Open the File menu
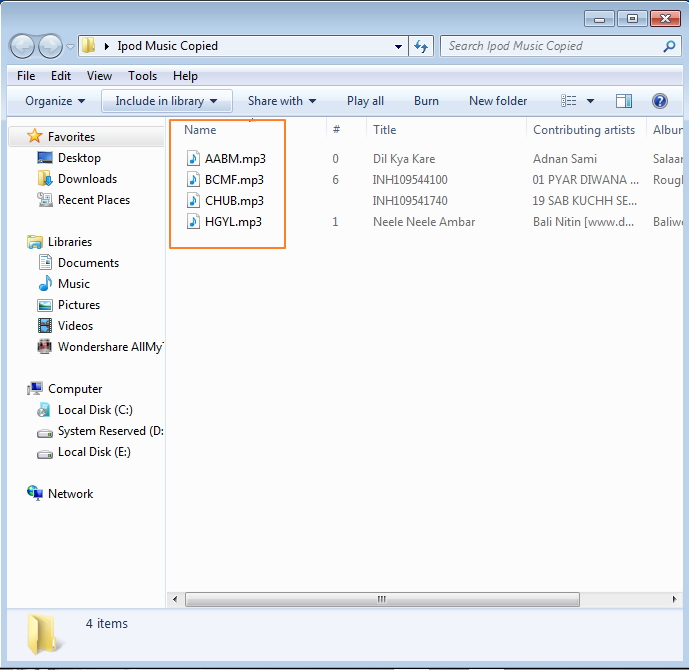The height and width of the screenshot is (670, 689). [26, 76]
